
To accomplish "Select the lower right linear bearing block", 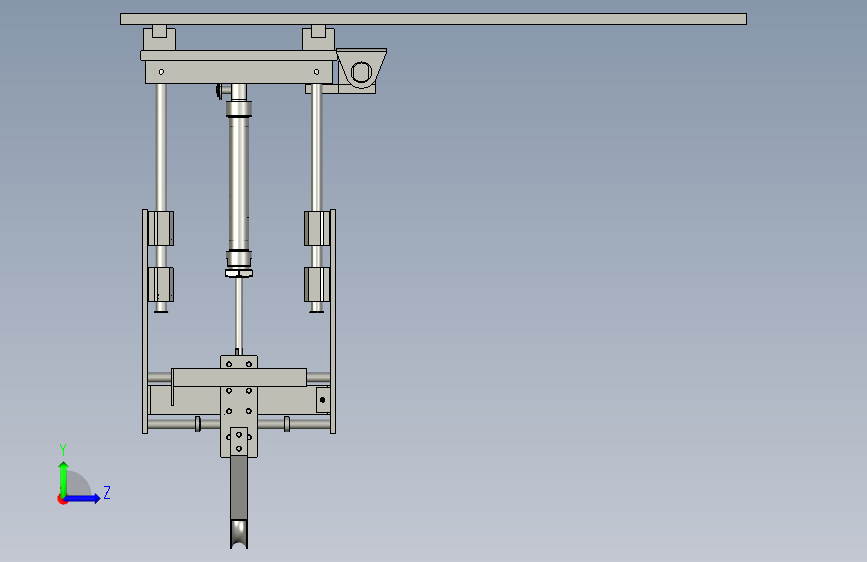I will (x=317, y=284).
